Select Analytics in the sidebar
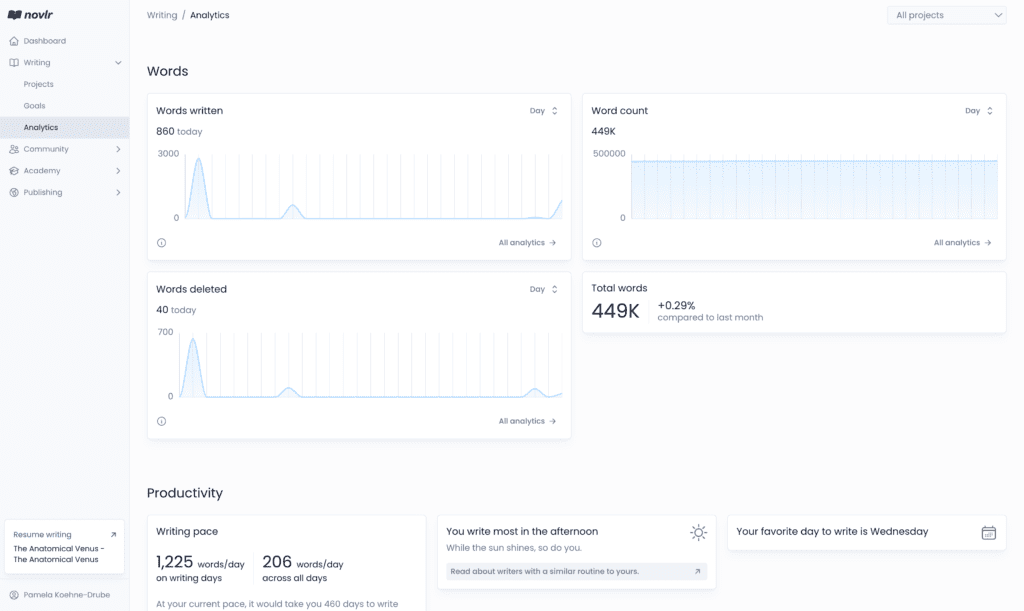 click(65, 127)
